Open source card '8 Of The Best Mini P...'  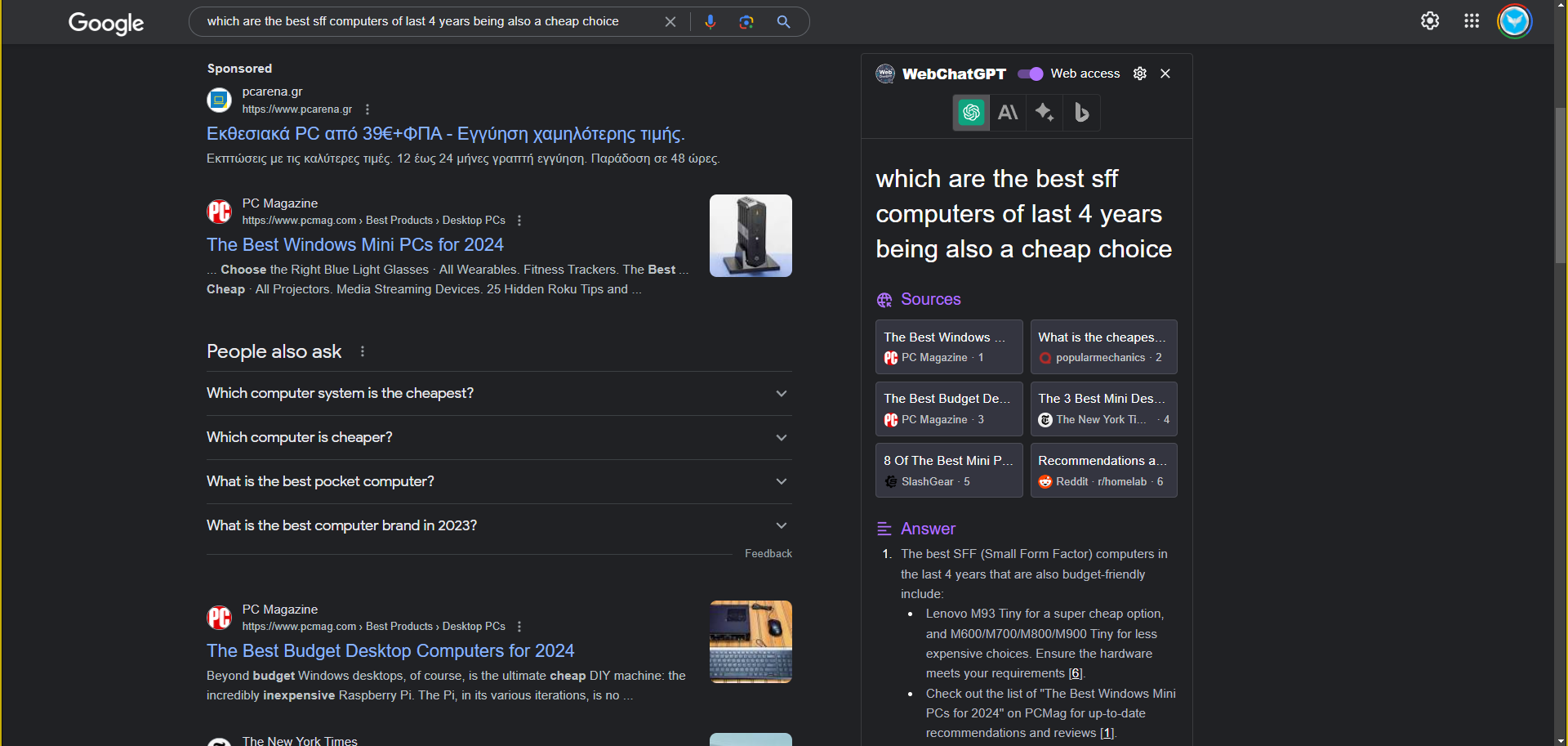(949, 471)
